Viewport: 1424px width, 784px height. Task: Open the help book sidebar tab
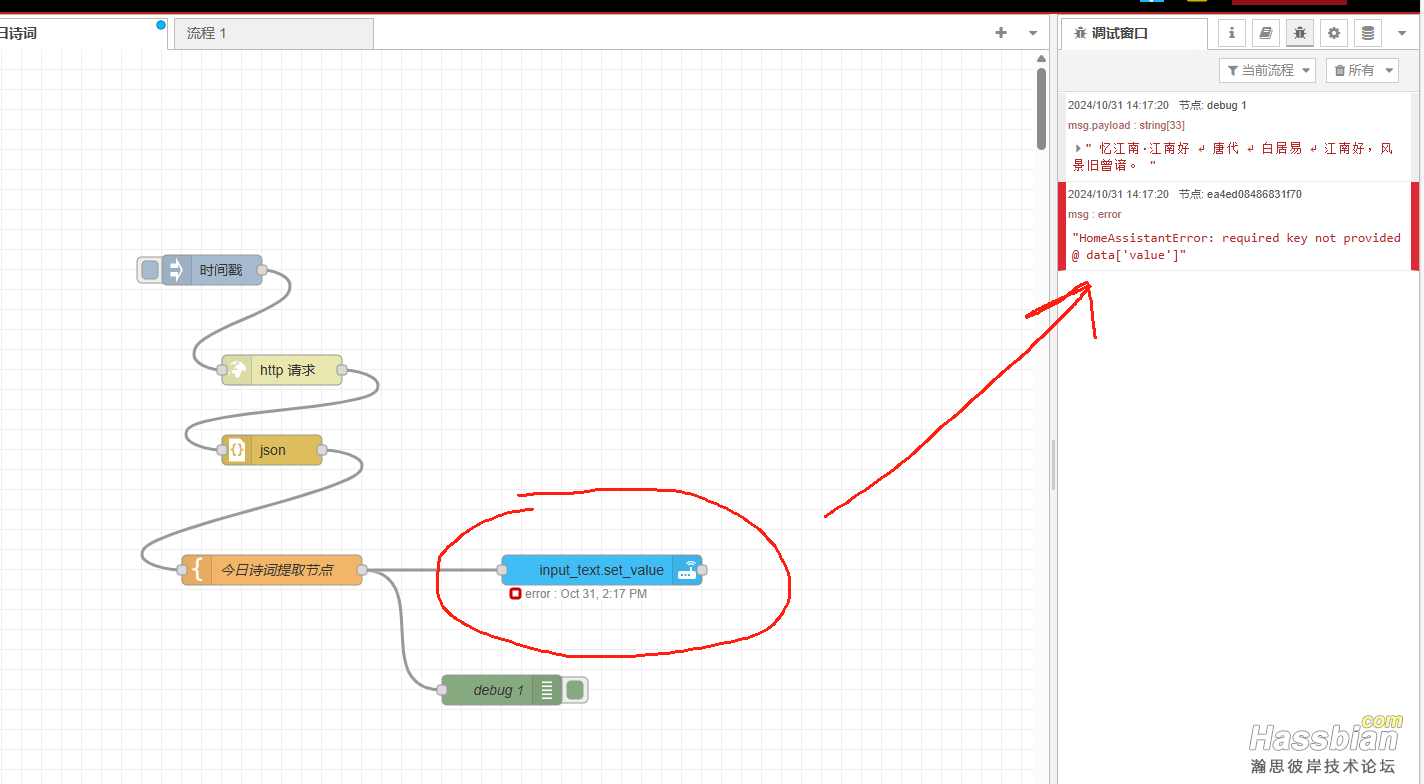pyautogui.click(x=1265, y=33)
